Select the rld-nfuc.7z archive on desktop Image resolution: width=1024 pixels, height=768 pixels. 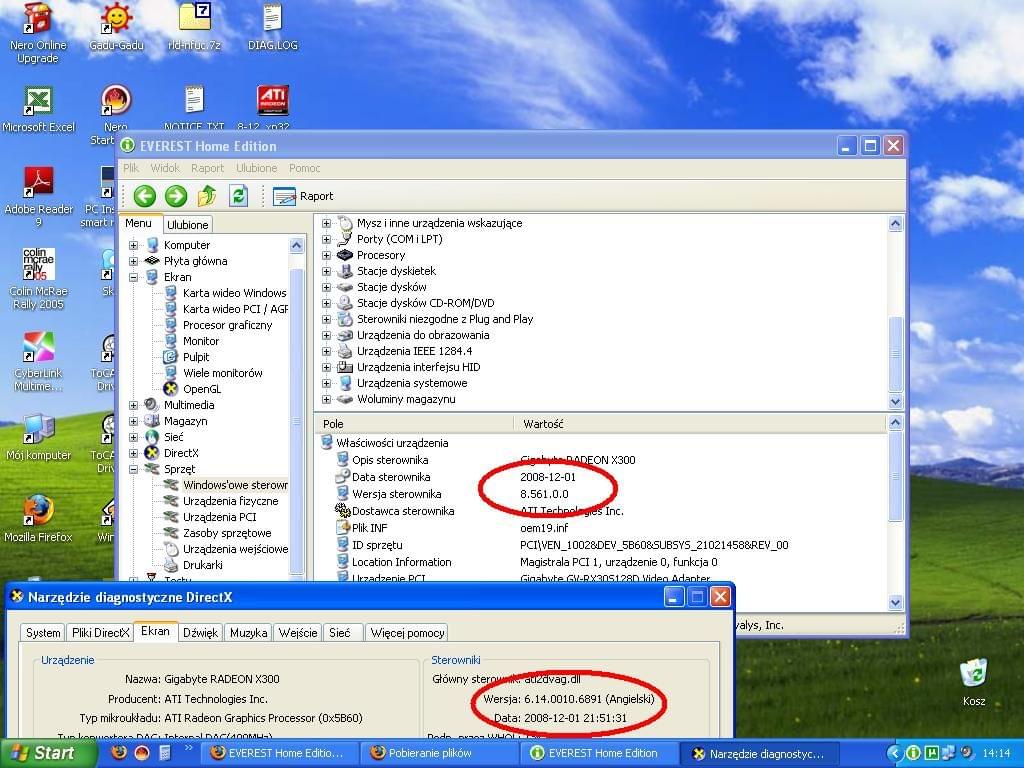point(195,27)
